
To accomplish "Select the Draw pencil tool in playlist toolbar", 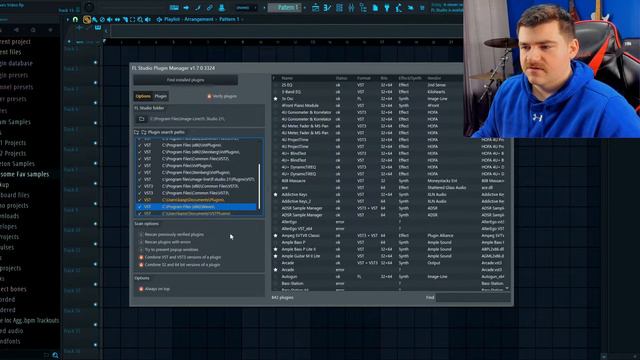I will click(x=87, y=19).
